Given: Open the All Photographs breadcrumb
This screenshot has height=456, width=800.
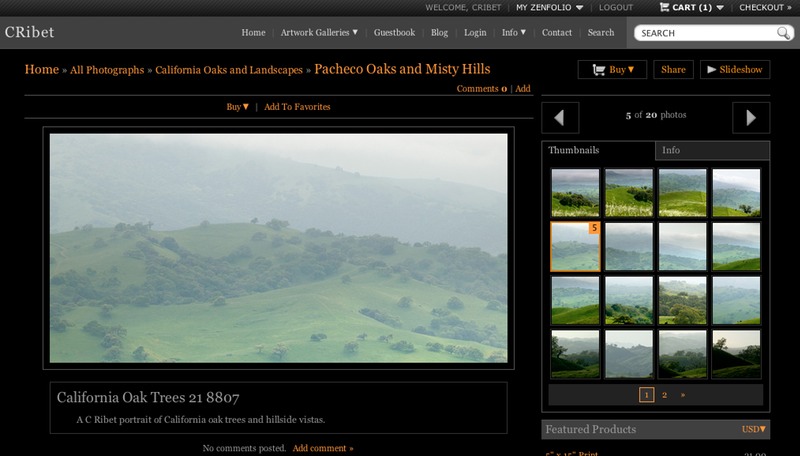Looking at the screenshot, I should coord(107,70).
